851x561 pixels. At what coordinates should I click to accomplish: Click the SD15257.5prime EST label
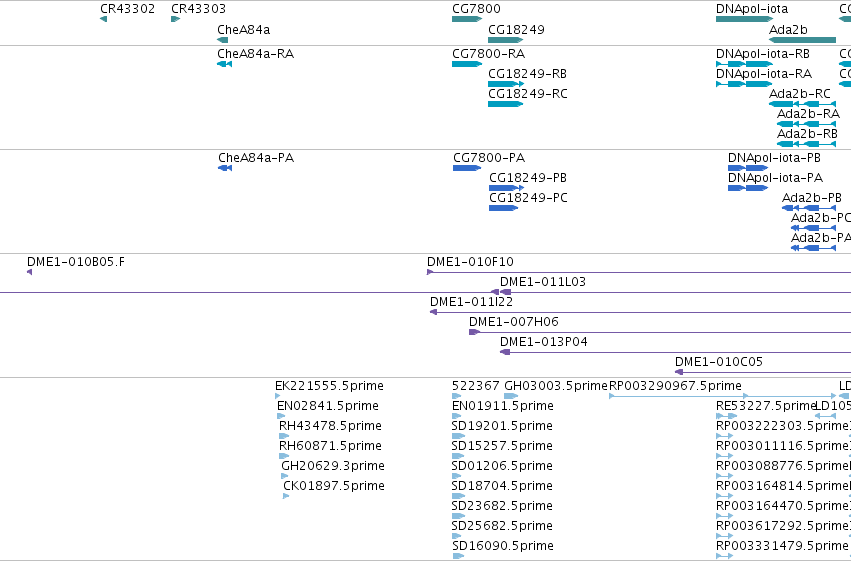click(x=503, y=447)
